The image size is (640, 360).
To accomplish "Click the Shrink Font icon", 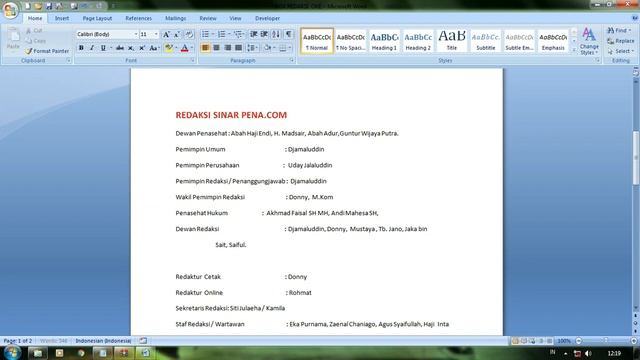I will point(177,34).
